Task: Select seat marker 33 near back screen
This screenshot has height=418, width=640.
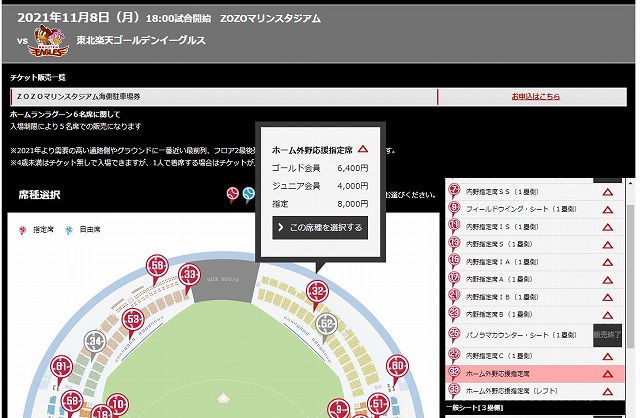Action: coord(189,275)
